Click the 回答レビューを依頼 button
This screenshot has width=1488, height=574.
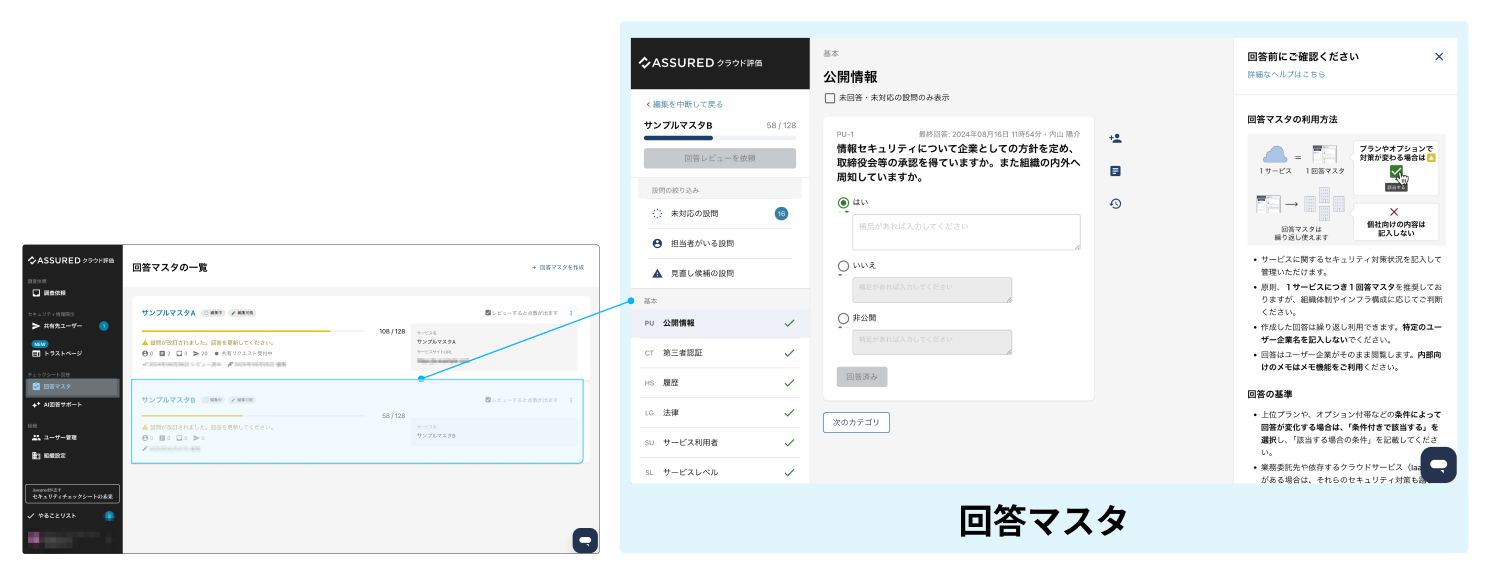point(720,158)
